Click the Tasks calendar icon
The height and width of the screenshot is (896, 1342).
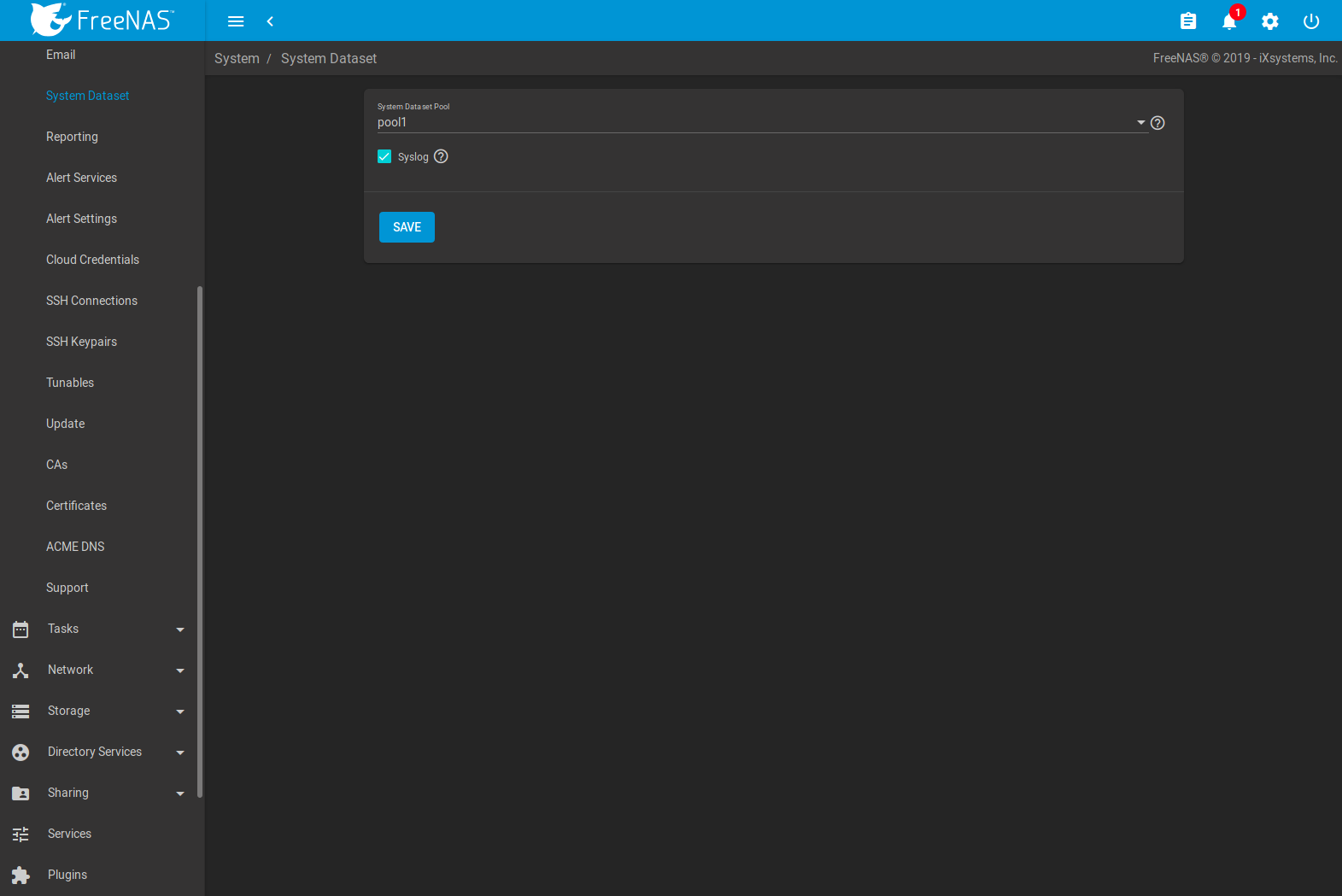[21, 630]
